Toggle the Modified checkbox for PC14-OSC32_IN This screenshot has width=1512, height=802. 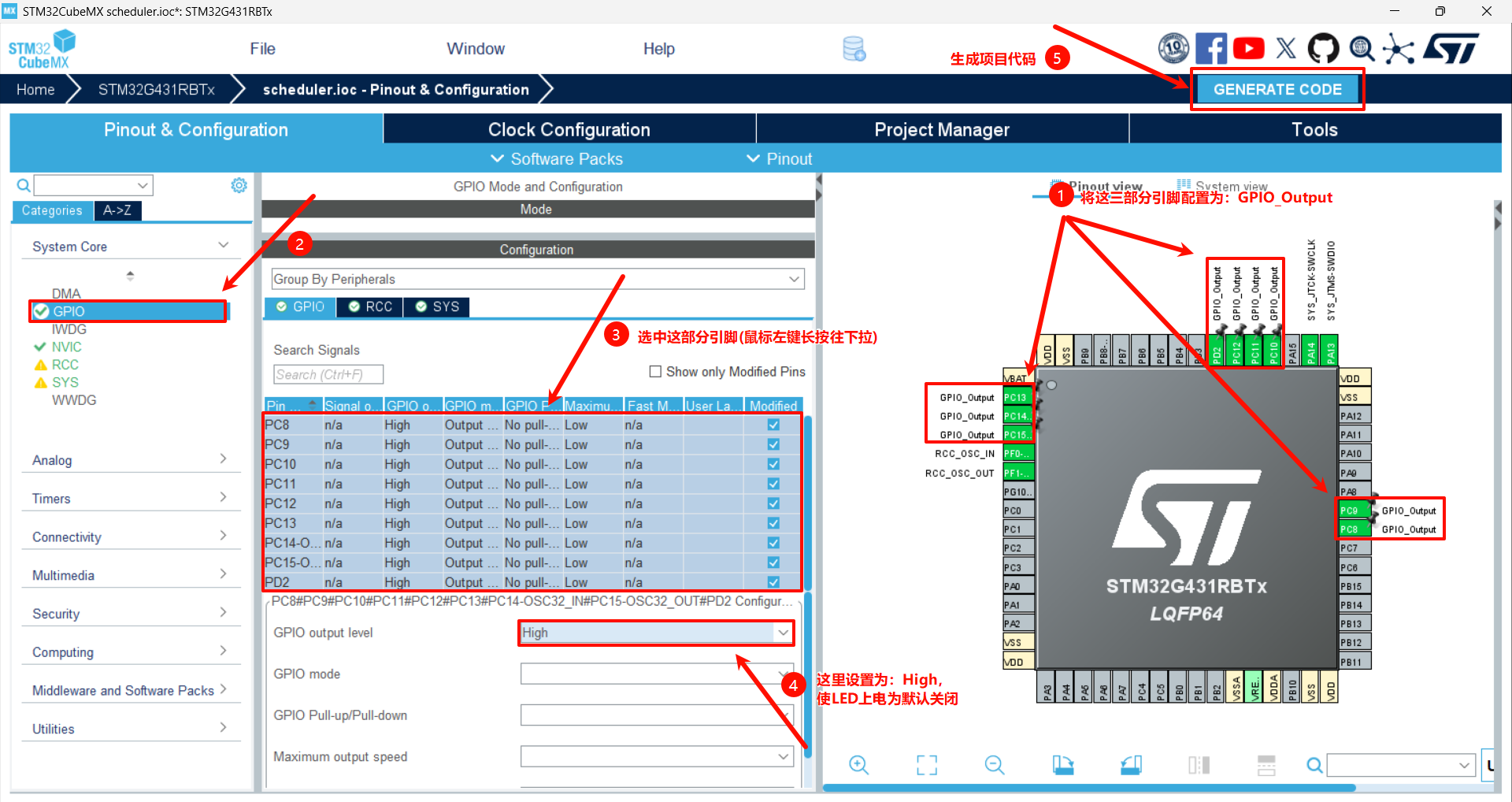point(773,543)
